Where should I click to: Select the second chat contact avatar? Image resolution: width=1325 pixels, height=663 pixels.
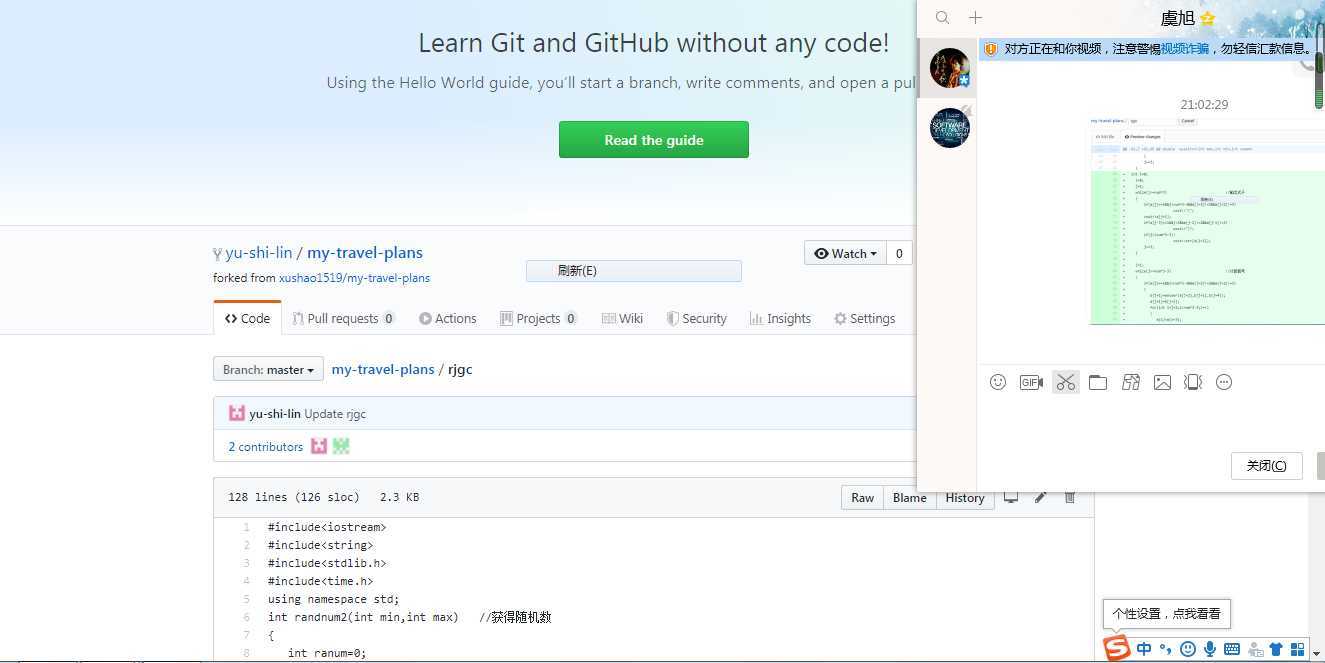[x=949, y=127]
